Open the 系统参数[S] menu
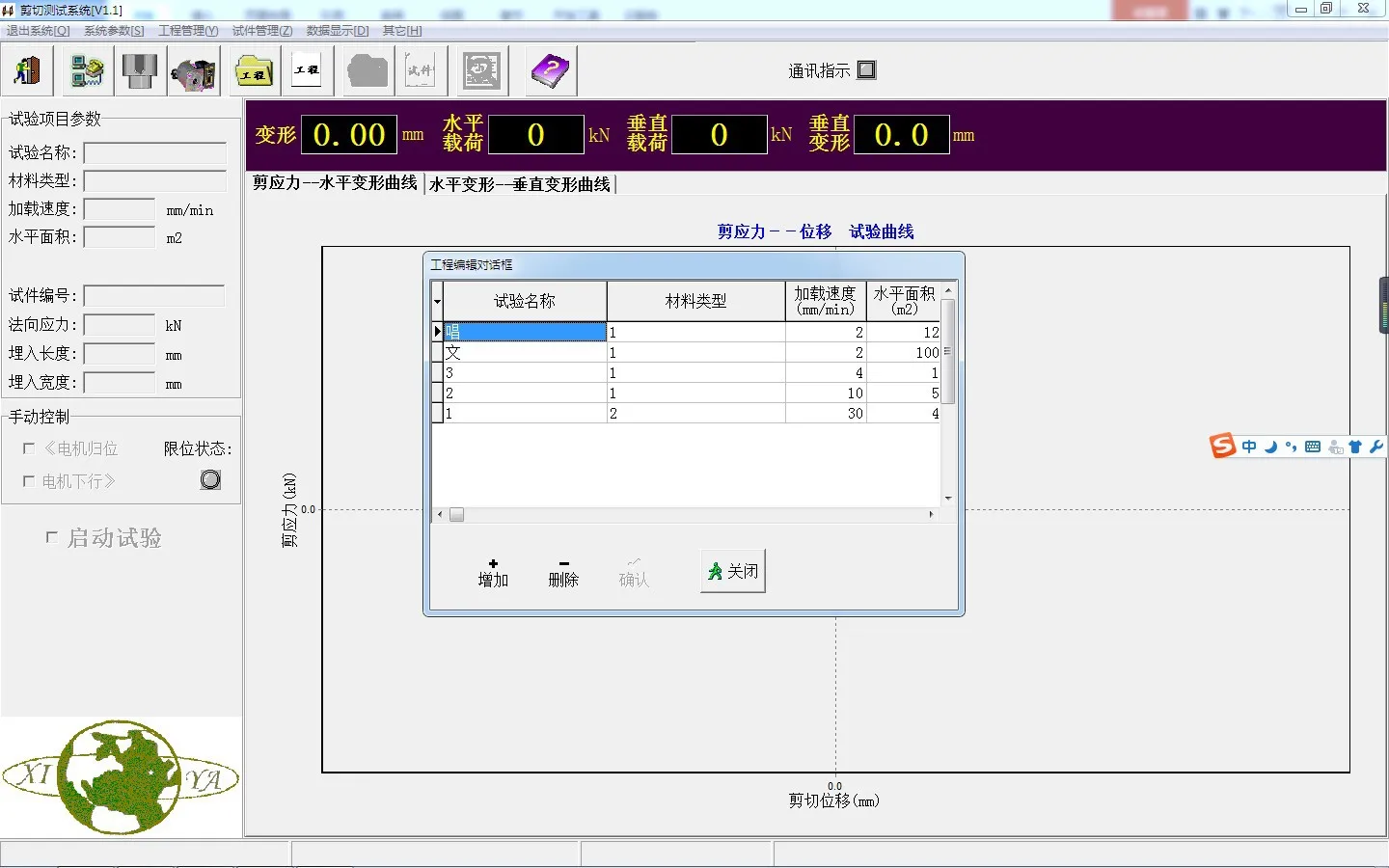The height and width of the screenshot is (868, 1389). 114,31
